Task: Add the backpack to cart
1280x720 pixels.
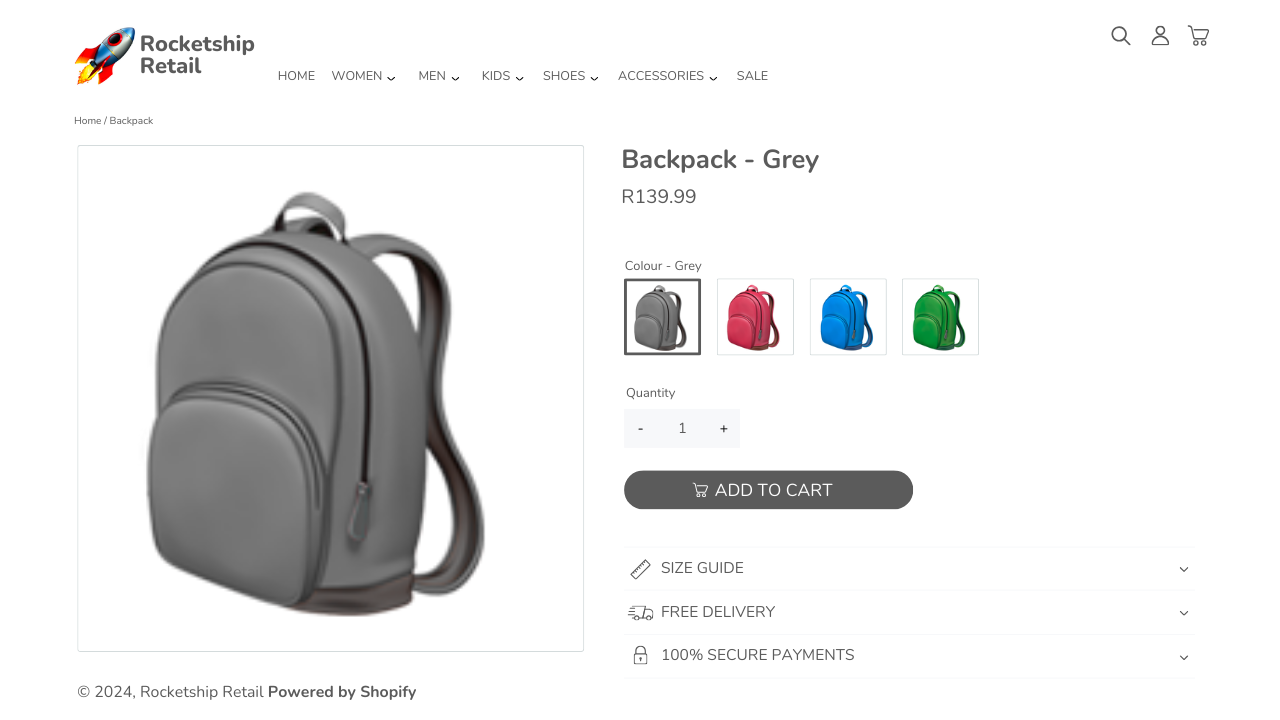Action: tap(768, 490)
